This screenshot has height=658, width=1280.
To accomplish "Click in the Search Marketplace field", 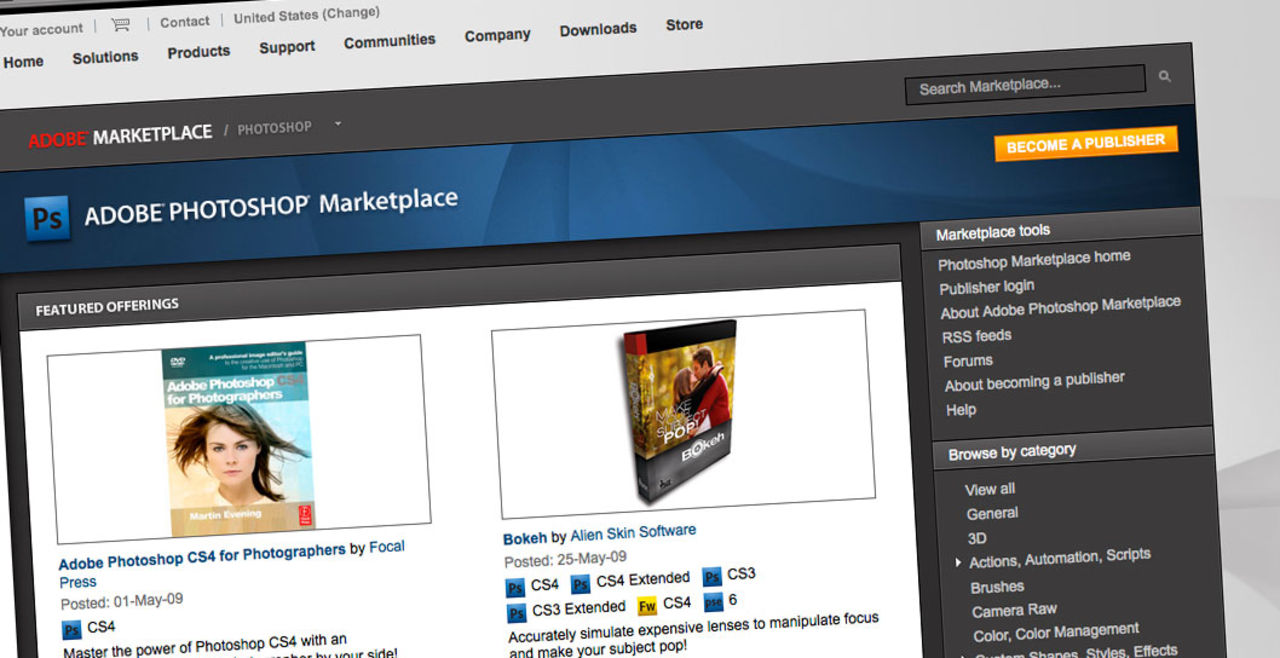I will click(x=1025, y=85).
